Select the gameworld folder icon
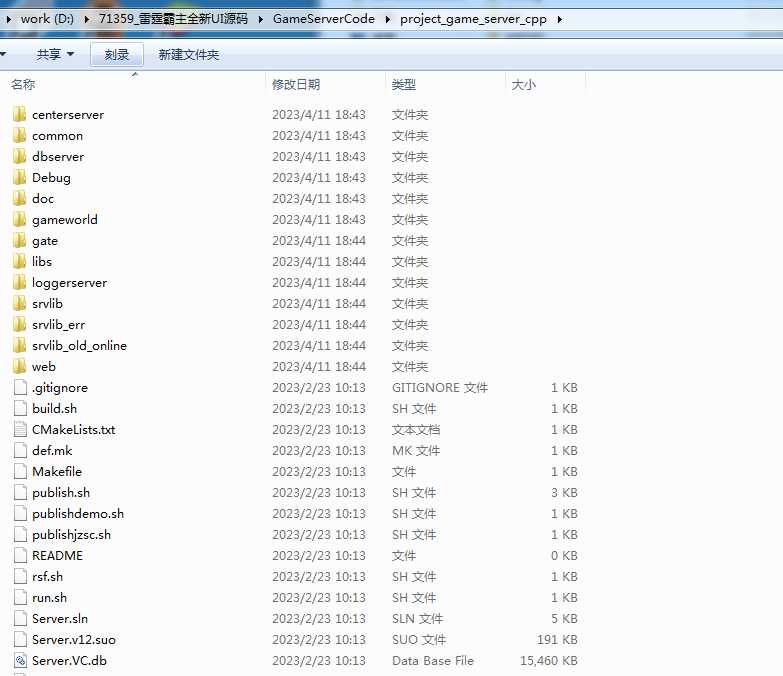783x676 pixels. click(20, 220)
